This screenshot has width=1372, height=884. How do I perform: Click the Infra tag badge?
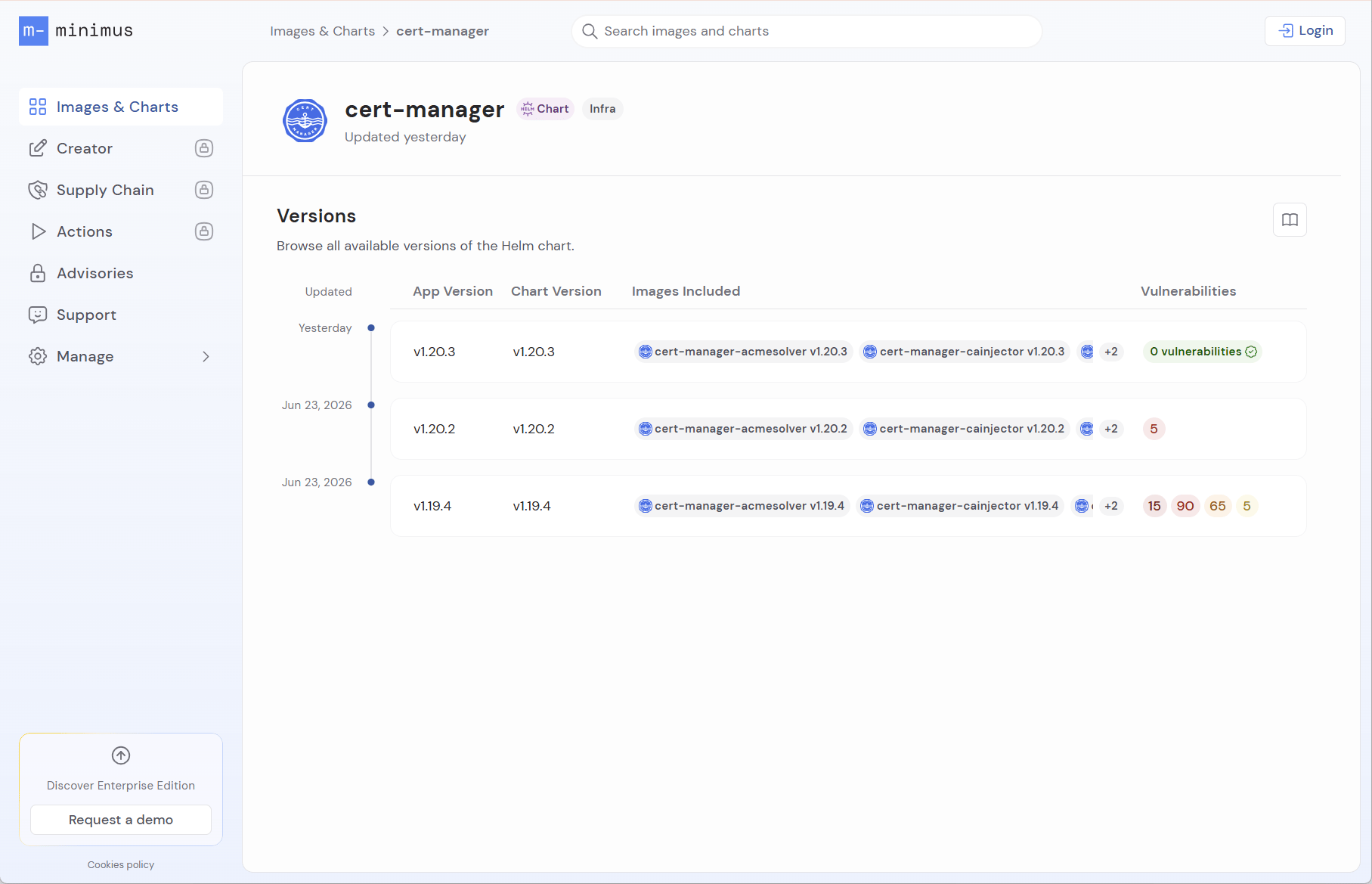click(602, 109)
